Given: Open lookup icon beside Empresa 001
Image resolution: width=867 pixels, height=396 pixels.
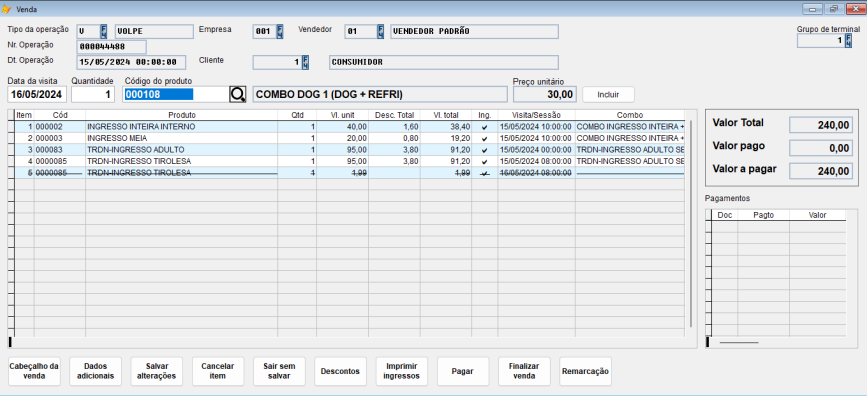Looking at the screenshot, I should click(280, 32).
